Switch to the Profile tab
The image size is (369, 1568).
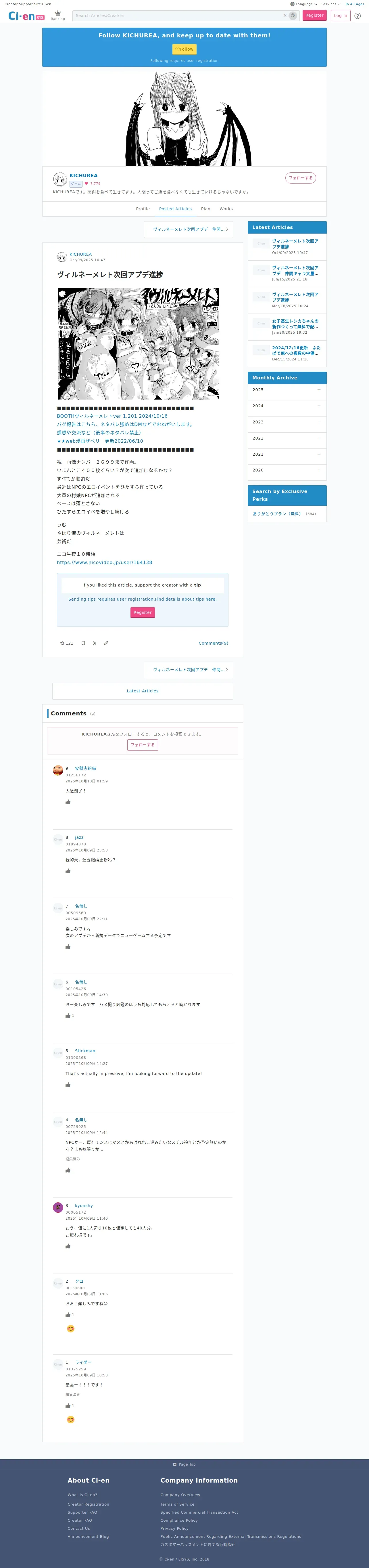143,209
